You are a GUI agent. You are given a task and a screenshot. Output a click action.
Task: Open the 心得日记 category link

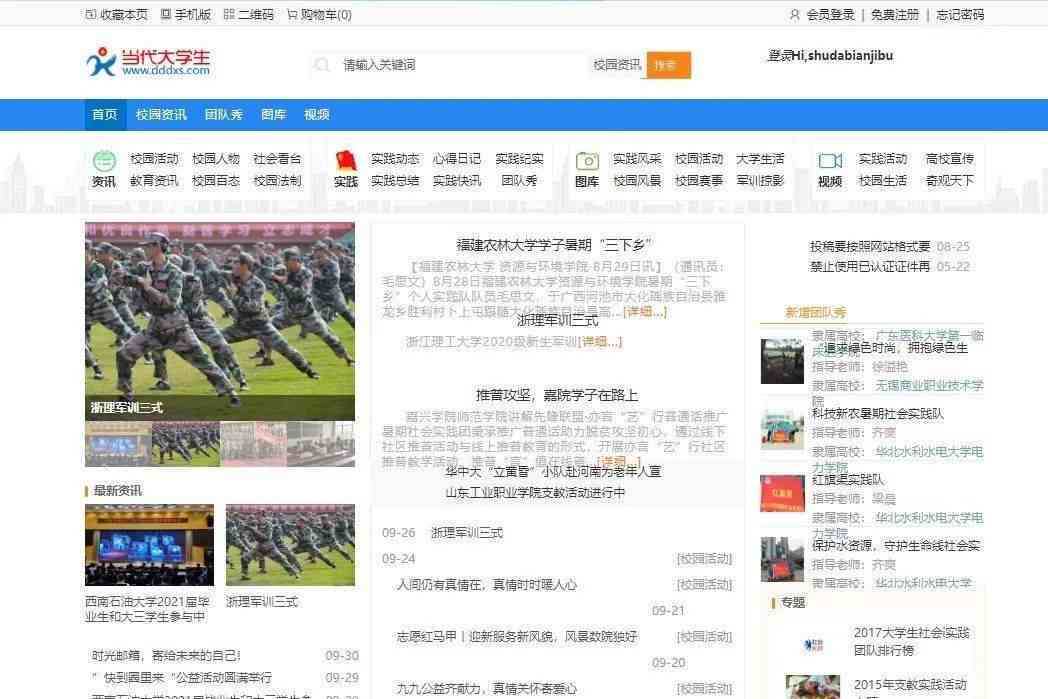pos(457,159)
